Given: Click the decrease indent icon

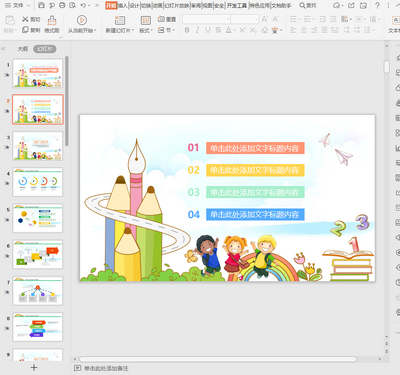Looking at the screenshot, I should pos(323,19).
